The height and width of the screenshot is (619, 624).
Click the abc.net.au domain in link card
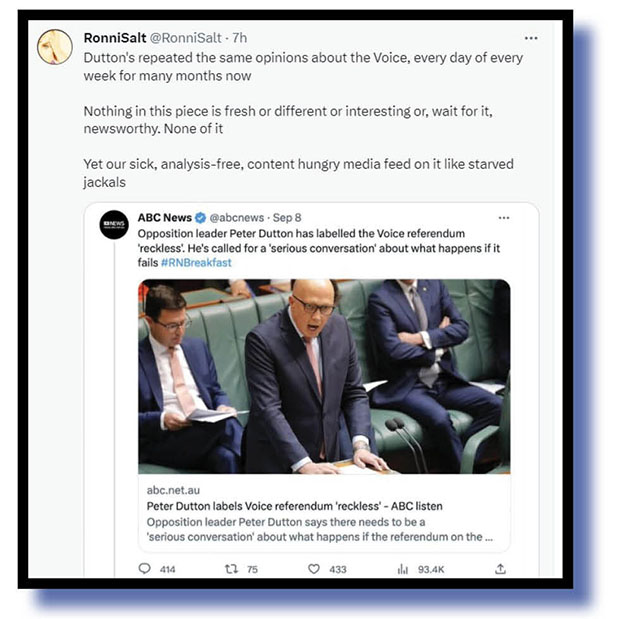[x=173, y=490]
